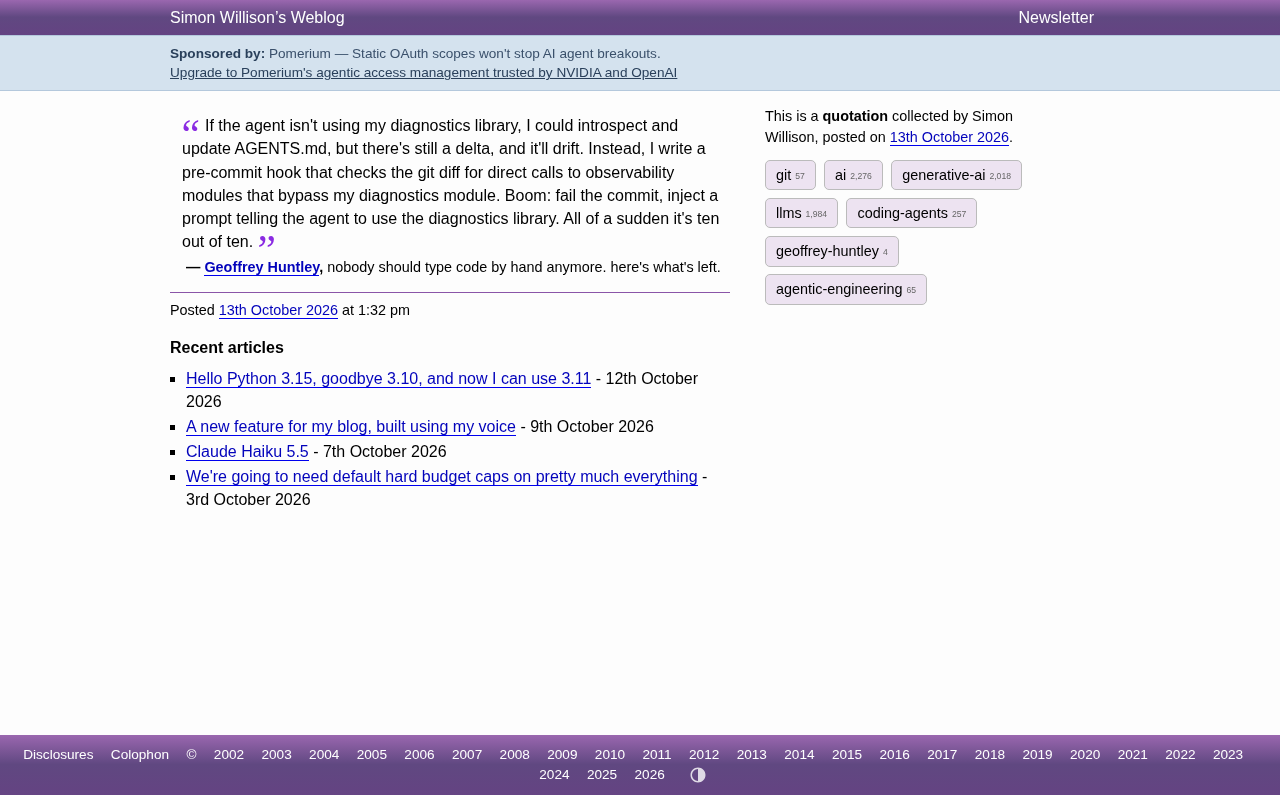Select the geoffrey-huntley tag
The height and width of the screenshot is (800, 1280).
coord(832,251)
